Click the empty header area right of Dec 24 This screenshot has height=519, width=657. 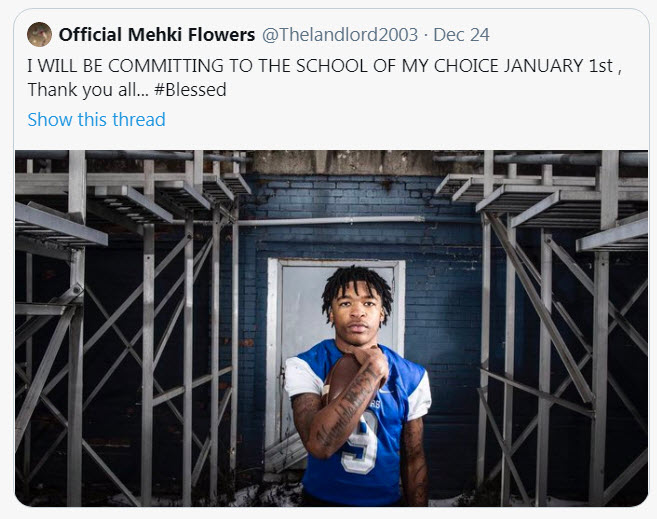(x=570, y=34)
